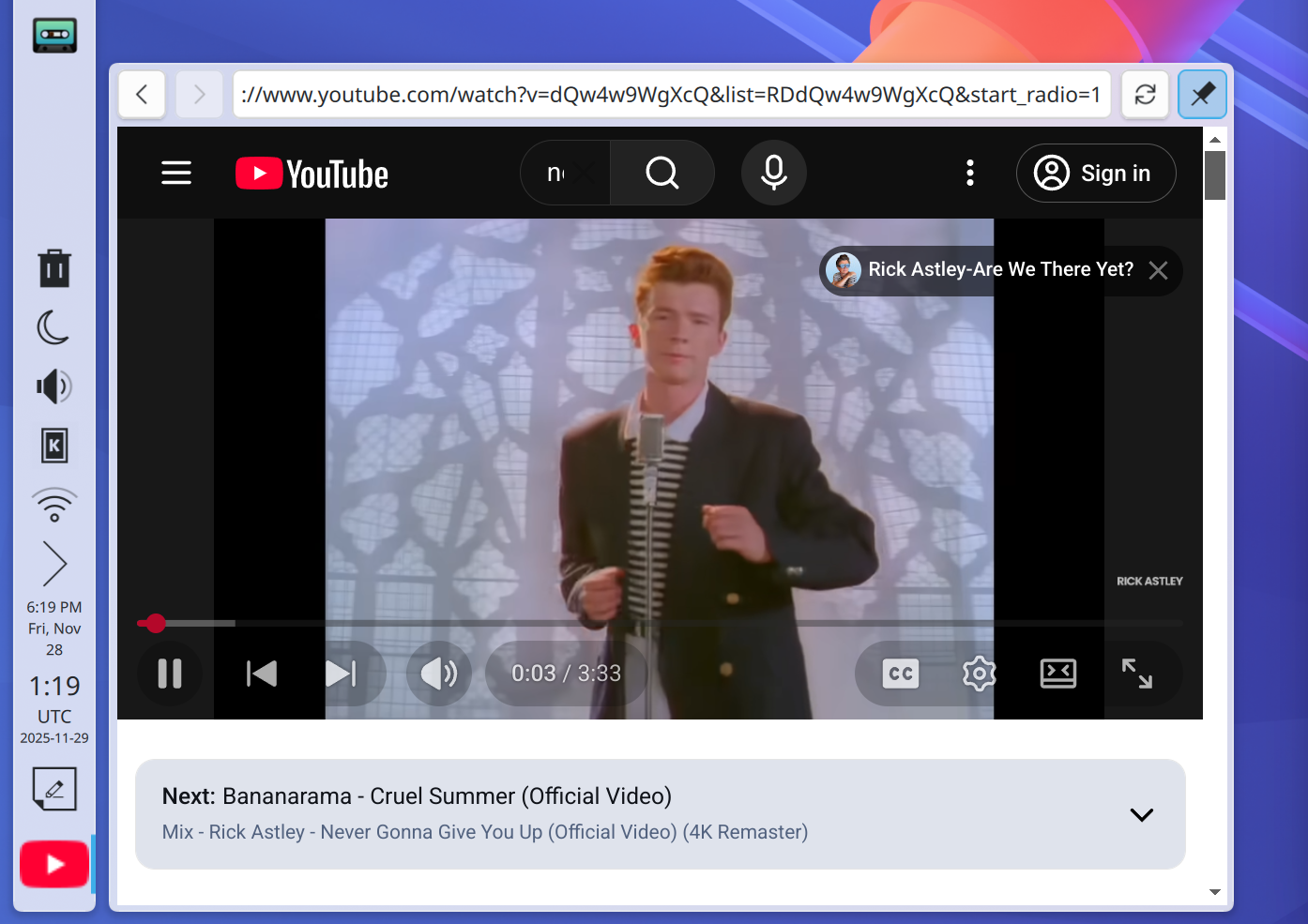The width and height of the screenshot is (1308, 924).
Task: Open the video quality settings gear
Action: [979, 673]
